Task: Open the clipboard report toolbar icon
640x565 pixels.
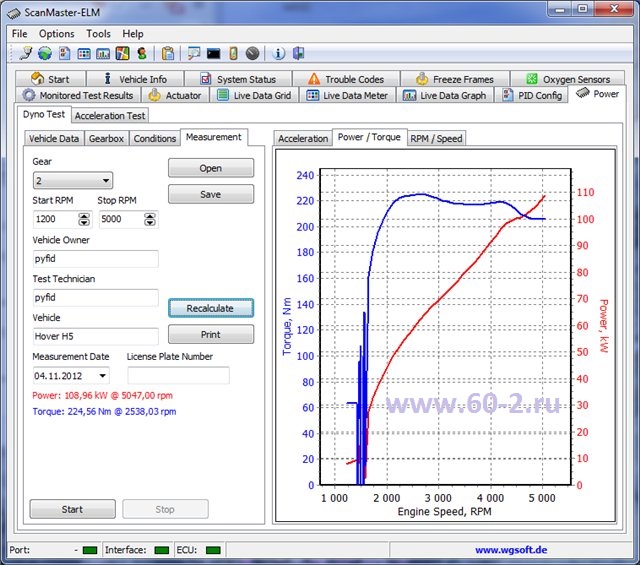Action: (167, 53)
